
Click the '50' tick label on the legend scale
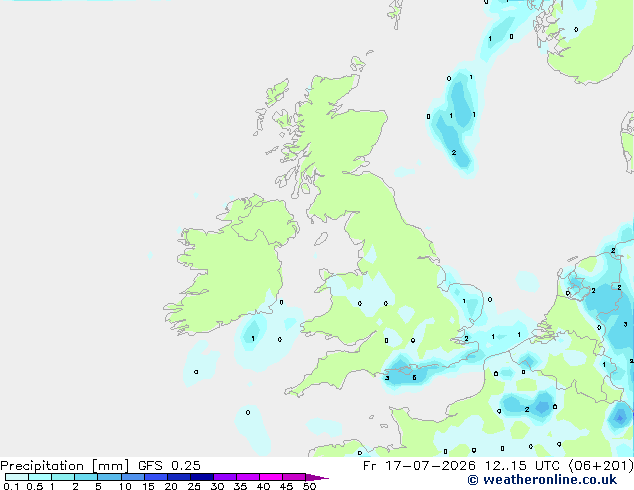(x=309, y=486)
